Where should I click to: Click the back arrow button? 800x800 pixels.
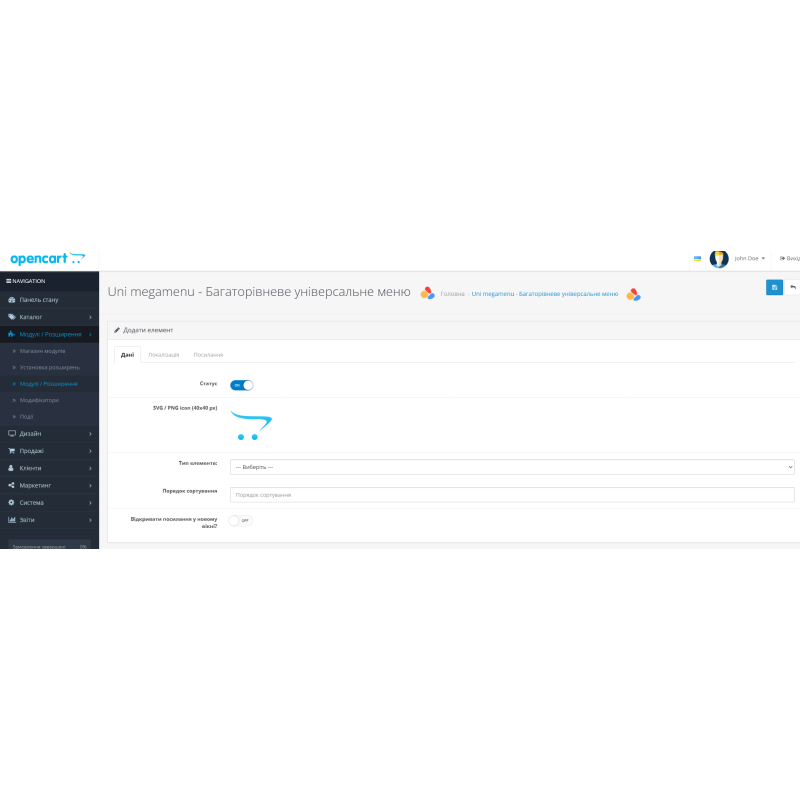(x=793, y=287)
